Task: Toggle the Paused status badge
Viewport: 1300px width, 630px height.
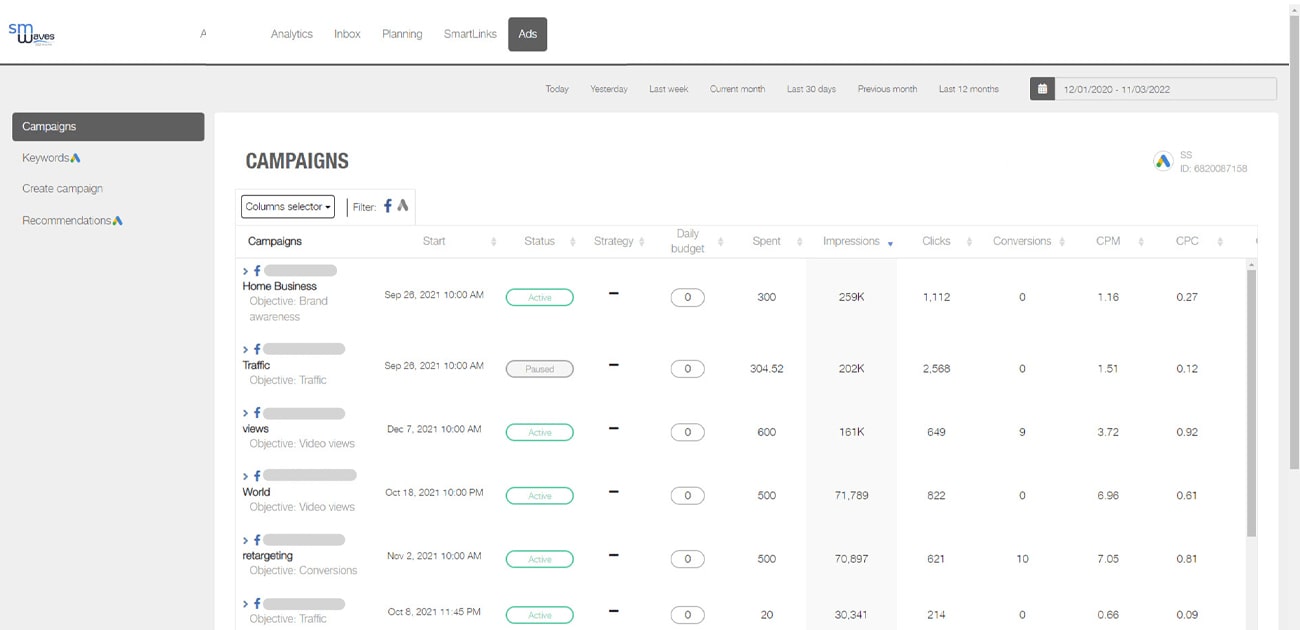Action: [x=539, y=369]
